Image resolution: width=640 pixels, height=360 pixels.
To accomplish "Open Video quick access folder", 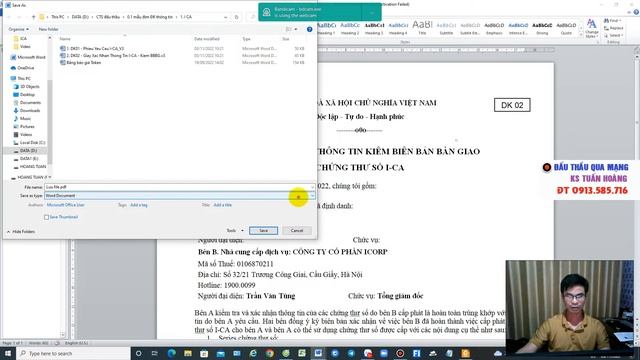I will pyautogui.click(x=25, y=47).
